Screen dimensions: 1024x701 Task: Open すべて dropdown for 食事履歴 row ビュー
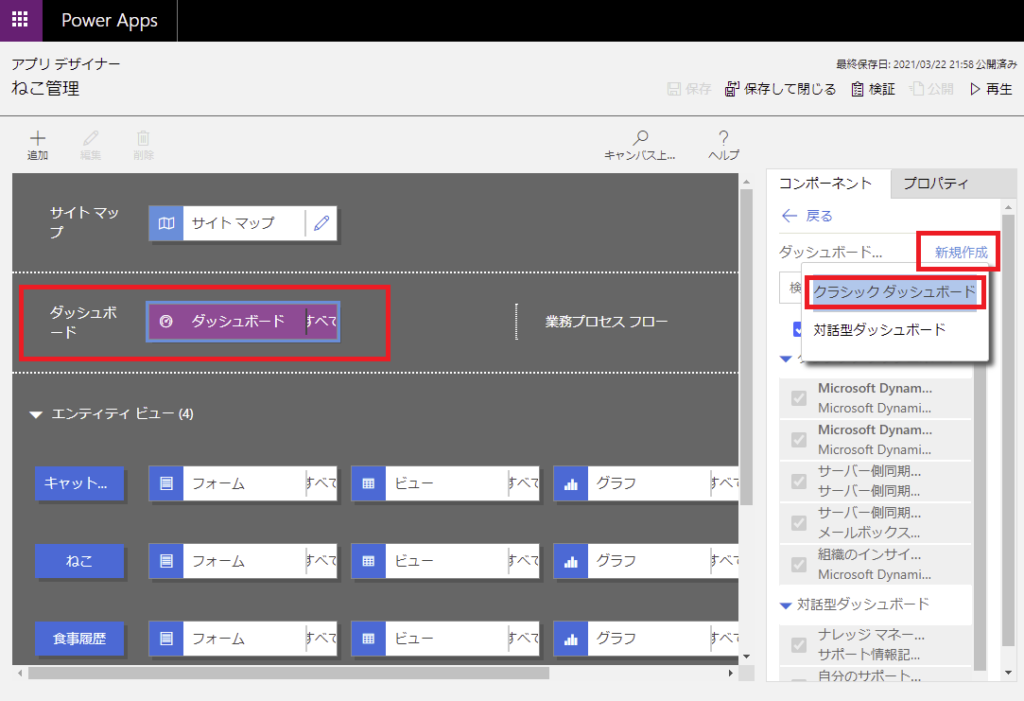(524, 638)
